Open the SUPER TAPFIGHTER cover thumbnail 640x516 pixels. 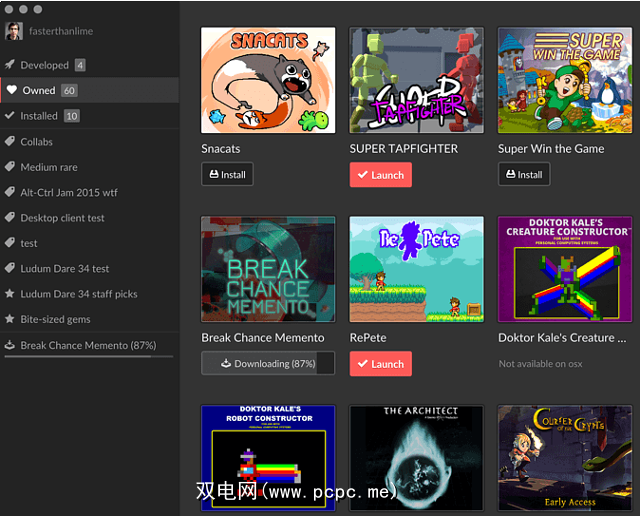tap(417, 80)
